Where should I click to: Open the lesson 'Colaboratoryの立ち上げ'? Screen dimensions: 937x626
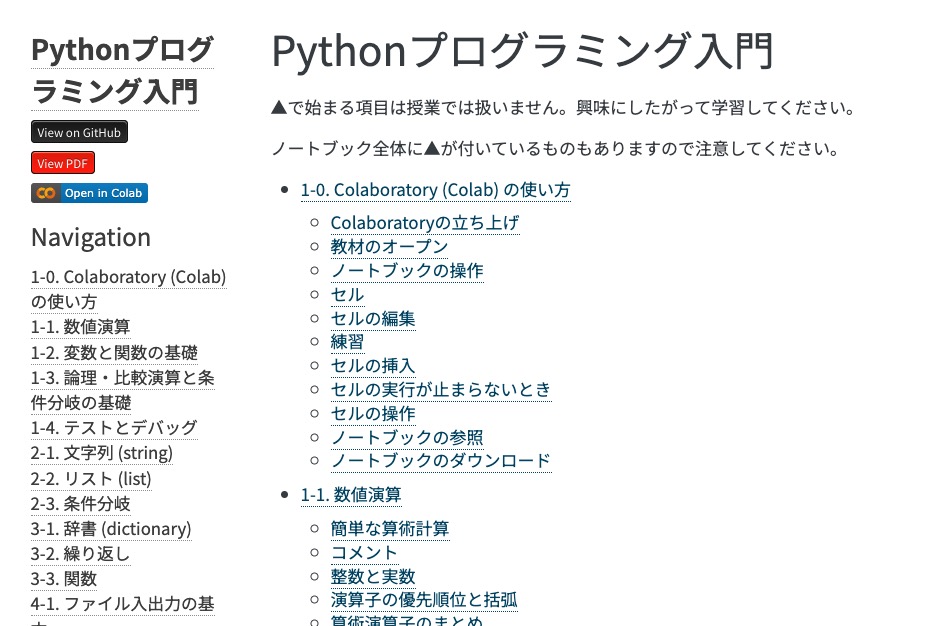[x=425, y=222]
